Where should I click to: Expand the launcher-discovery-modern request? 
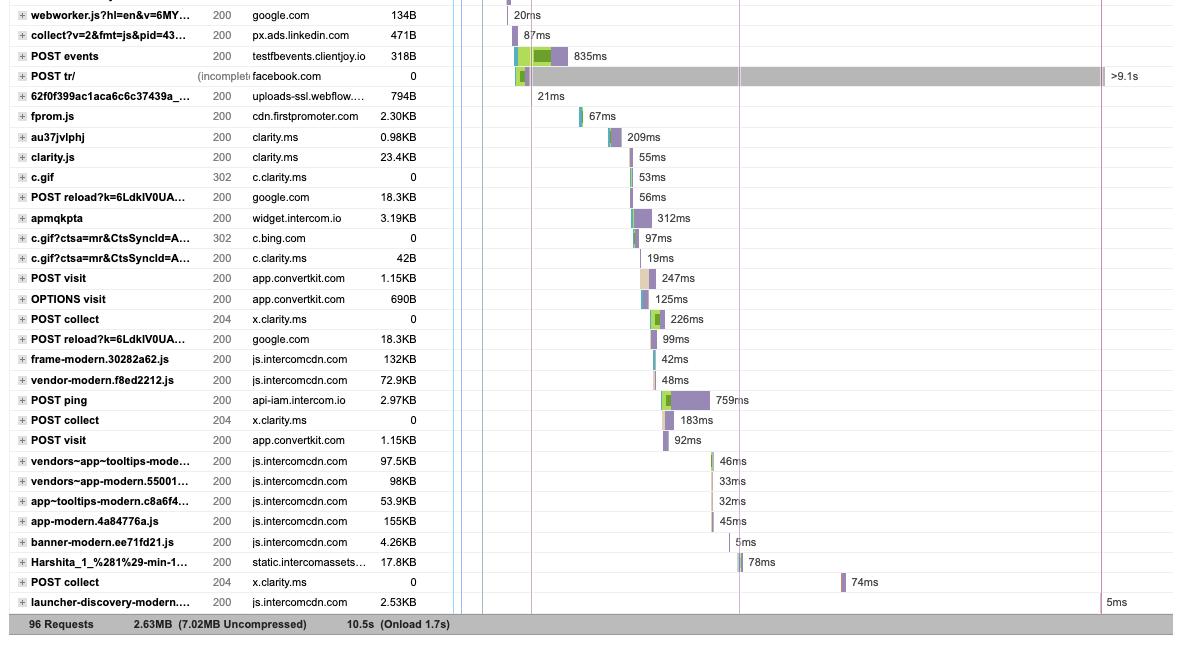22,602
